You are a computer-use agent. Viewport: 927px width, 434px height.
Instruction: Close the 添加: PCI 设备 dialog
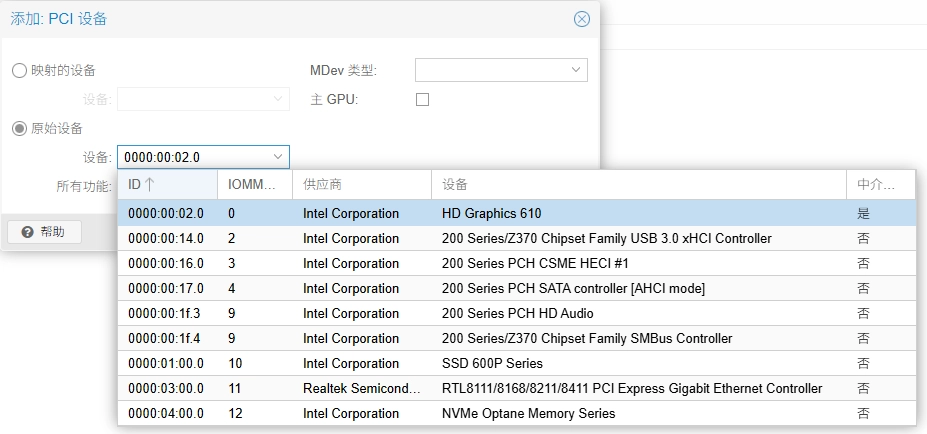[581, 19]
